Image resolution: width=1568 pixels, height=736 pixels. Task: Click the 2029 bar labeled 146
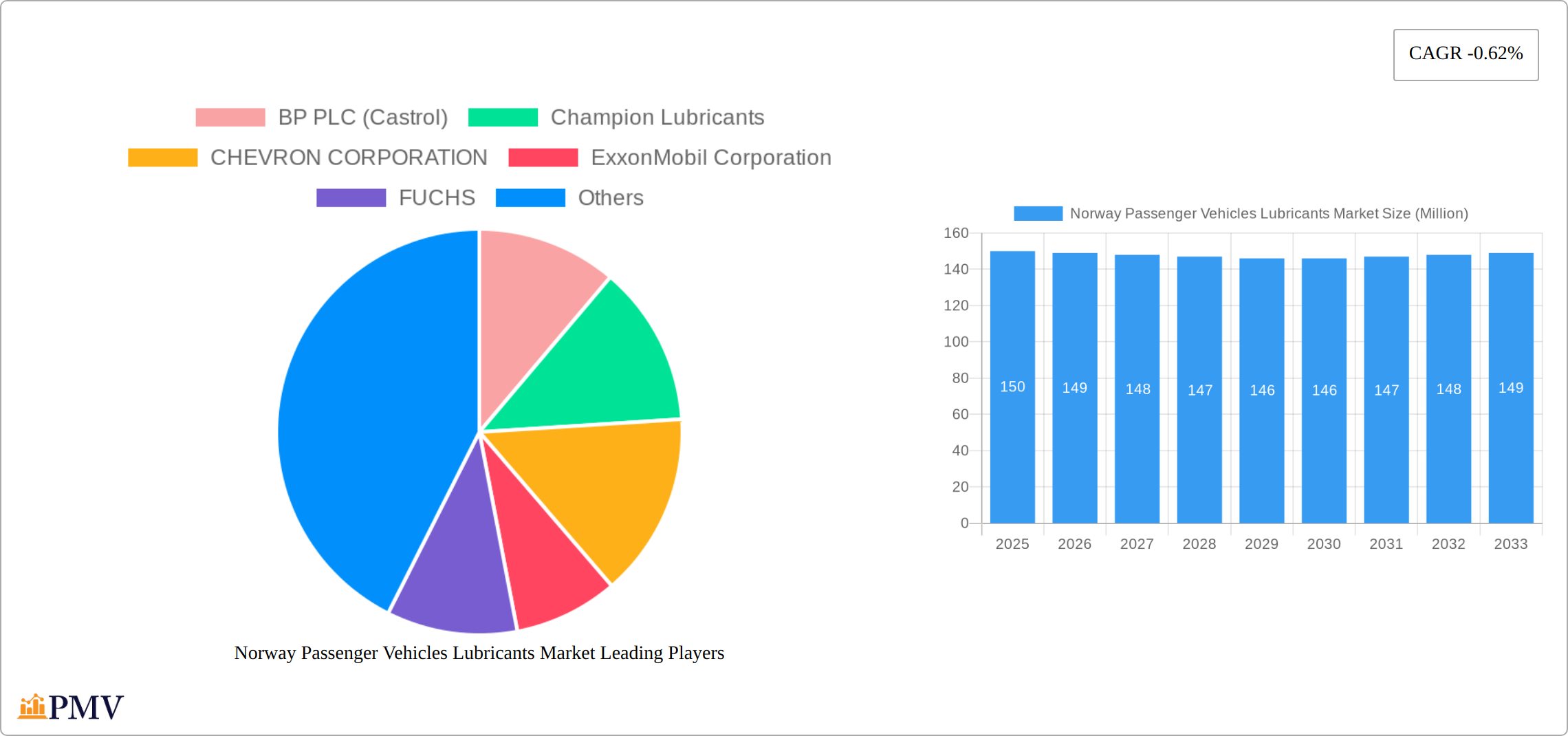[x=1262, y=391]
